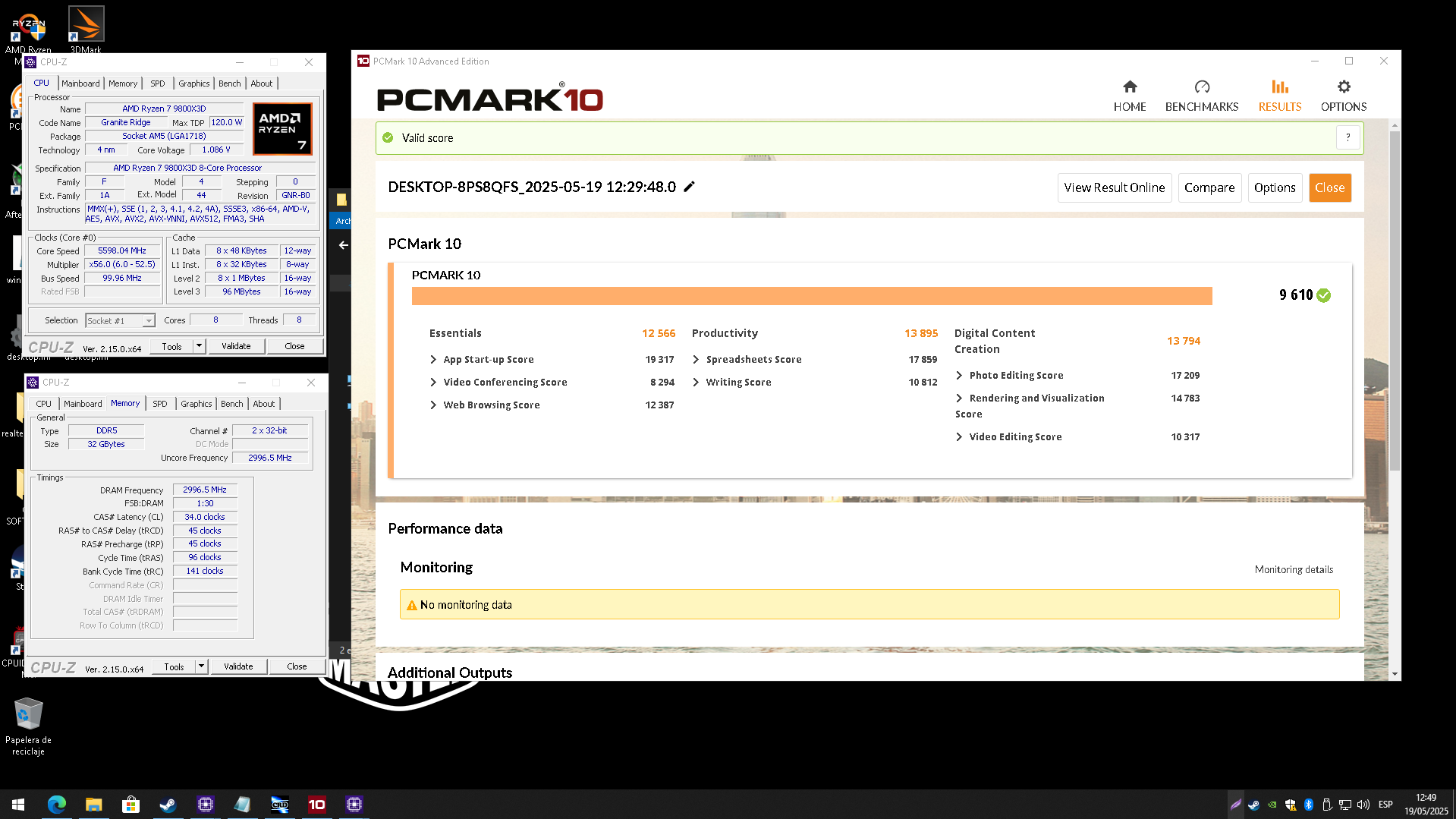This screenshot has width=1456, height=819.
Task: Click PCMark results vertical scrollbar thumb
Action: click(x=1395, y=300)
